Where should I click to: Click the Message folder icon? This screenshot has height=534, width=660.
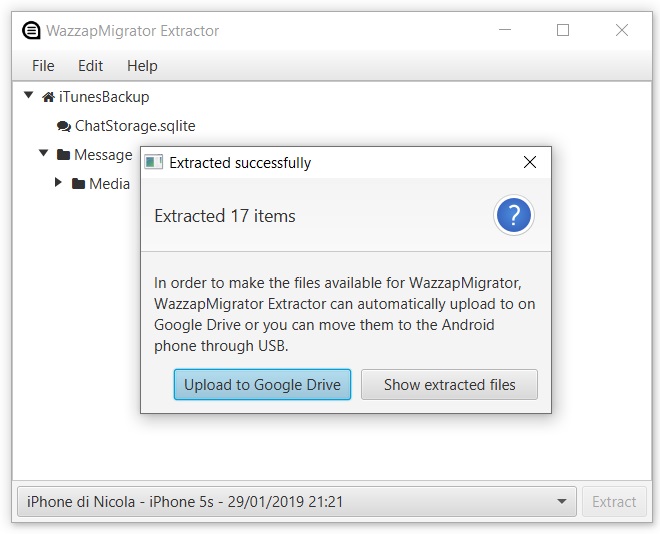pos(63,155)
